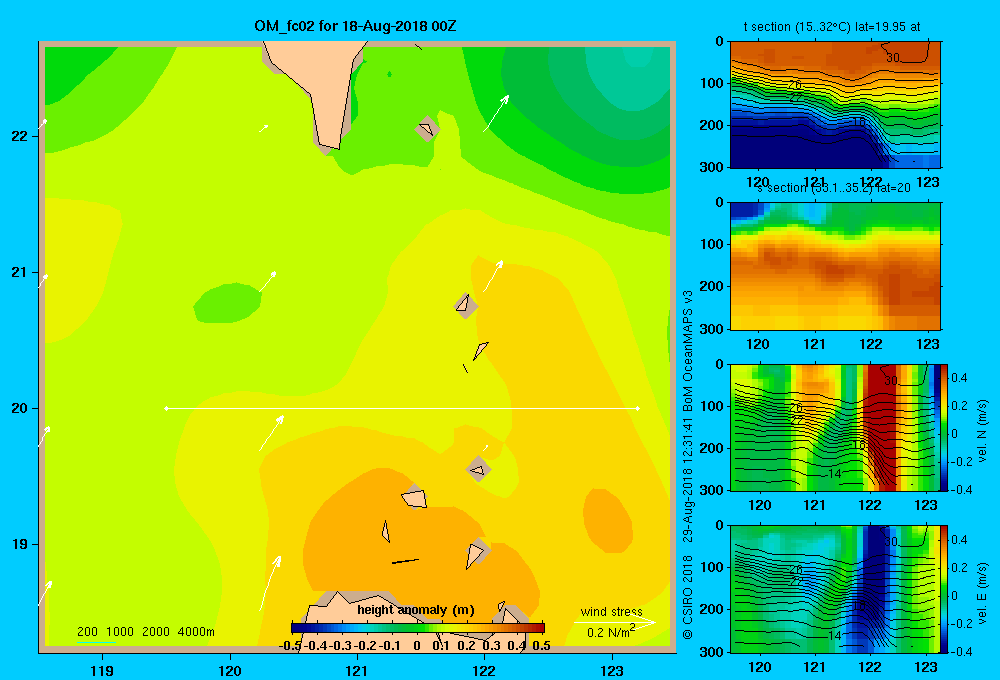Screen dimensions: 1000x680
Task: Click the "wind stress" legend label
Action: click(611, 611)
